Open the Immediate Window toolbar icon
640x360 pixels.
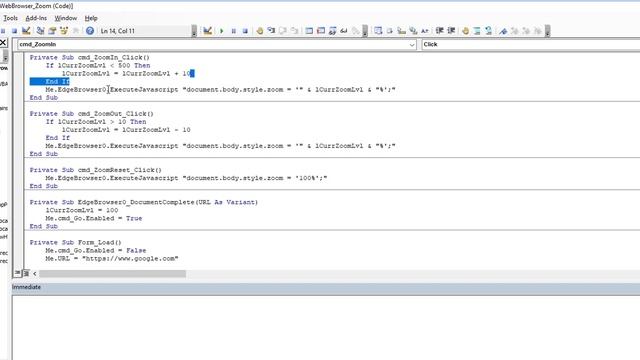[x=321, y=31]
